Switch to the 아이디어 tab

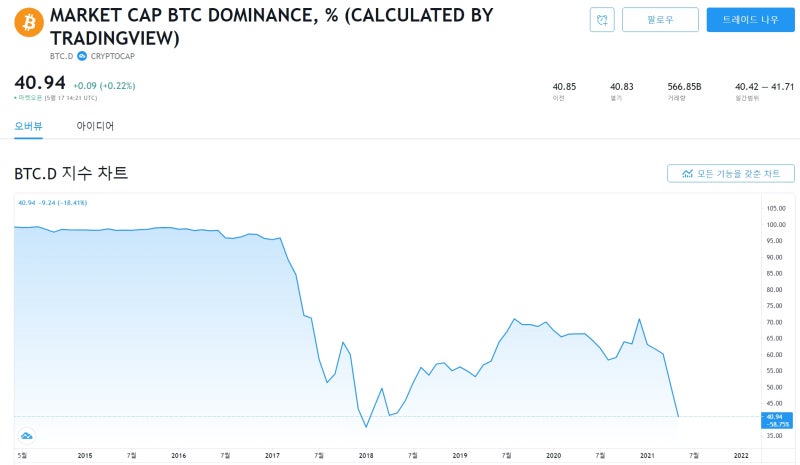tap(95, 126)
